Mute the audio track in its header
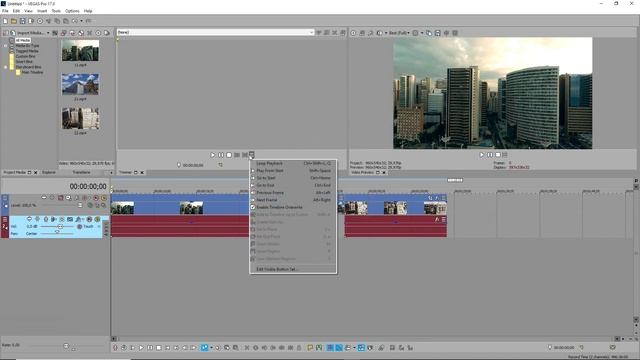 (x=89, y=219)
